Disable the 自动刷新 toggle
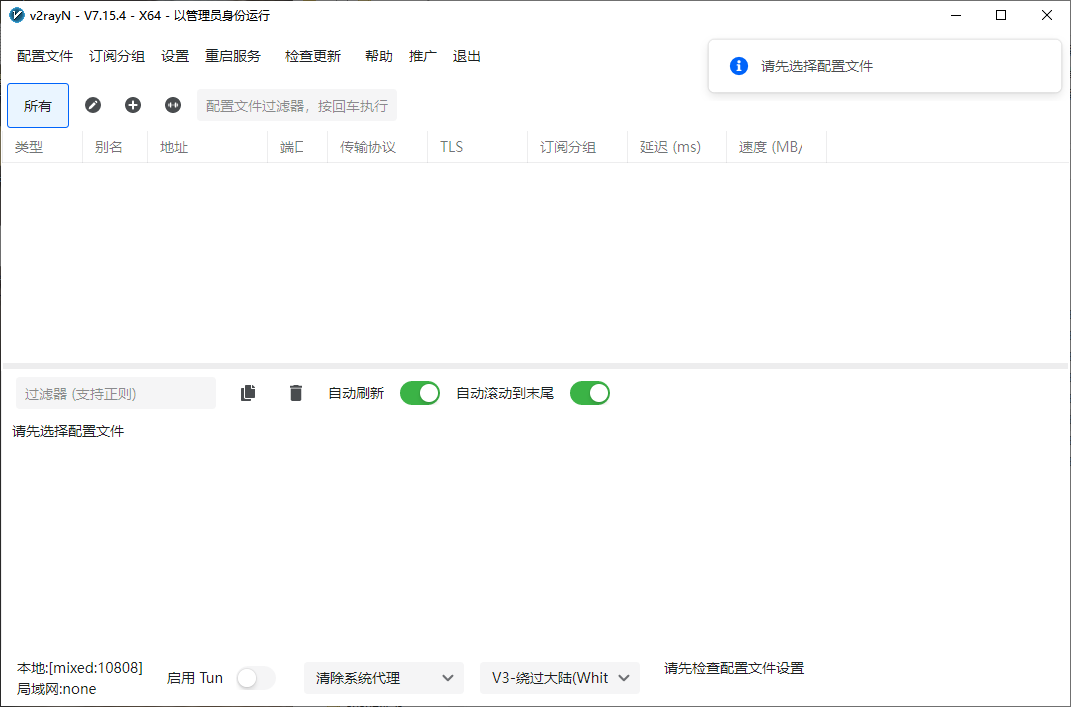The height and width of the screenshot is (707, 1071). 420,393
